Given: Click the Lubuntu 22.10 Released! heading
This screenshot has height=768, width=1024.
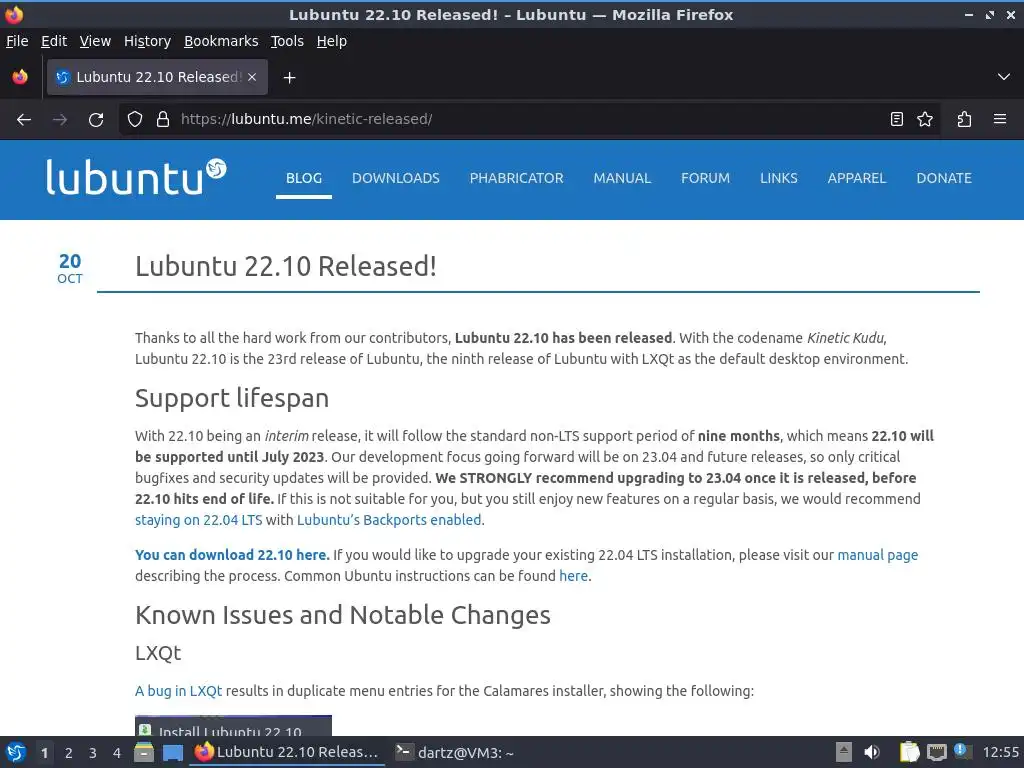Looking at the screenshot, I should [286, 266].
